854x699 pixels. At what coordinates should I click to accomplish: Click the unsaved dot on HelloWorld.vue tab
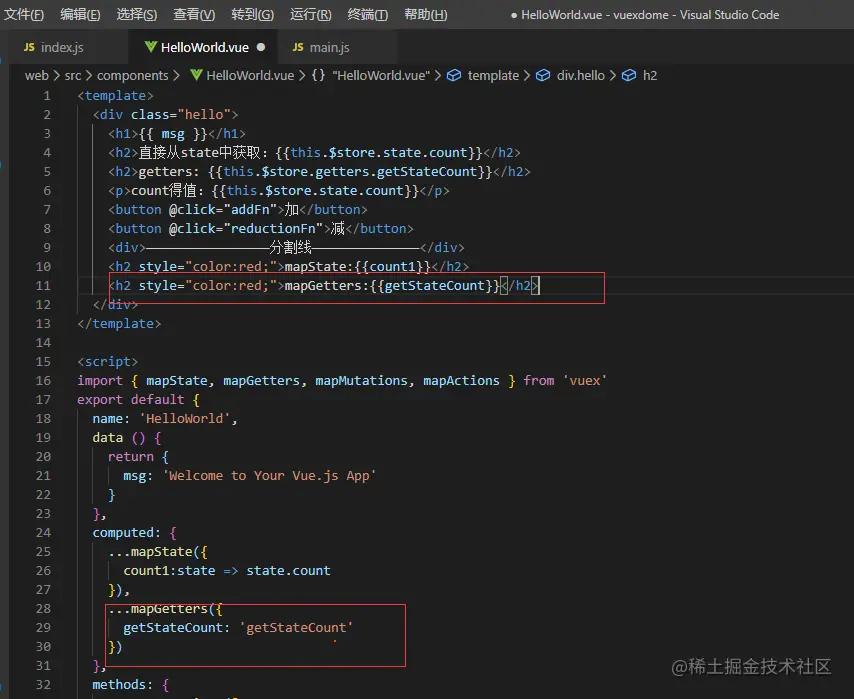pyautogui.click(x=261, y=47)
